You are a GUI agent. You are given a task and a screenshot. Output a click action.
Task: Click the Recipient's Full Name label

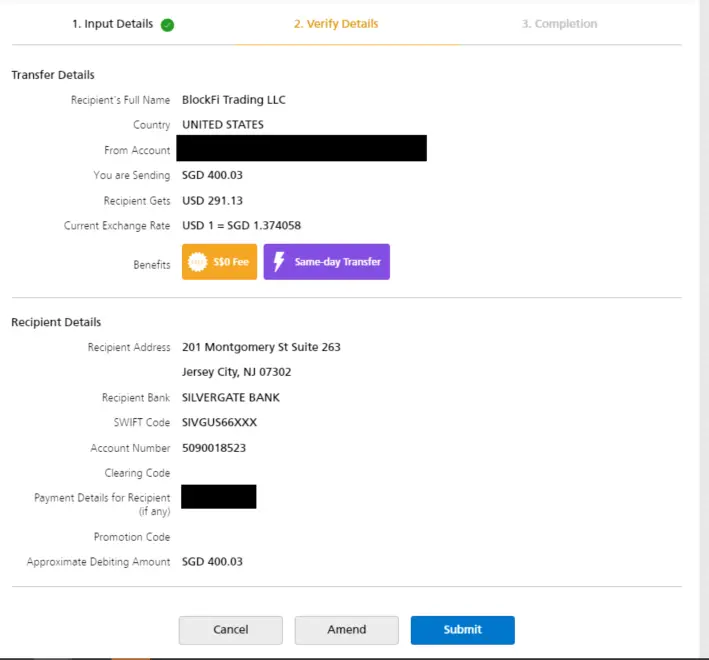120,100
